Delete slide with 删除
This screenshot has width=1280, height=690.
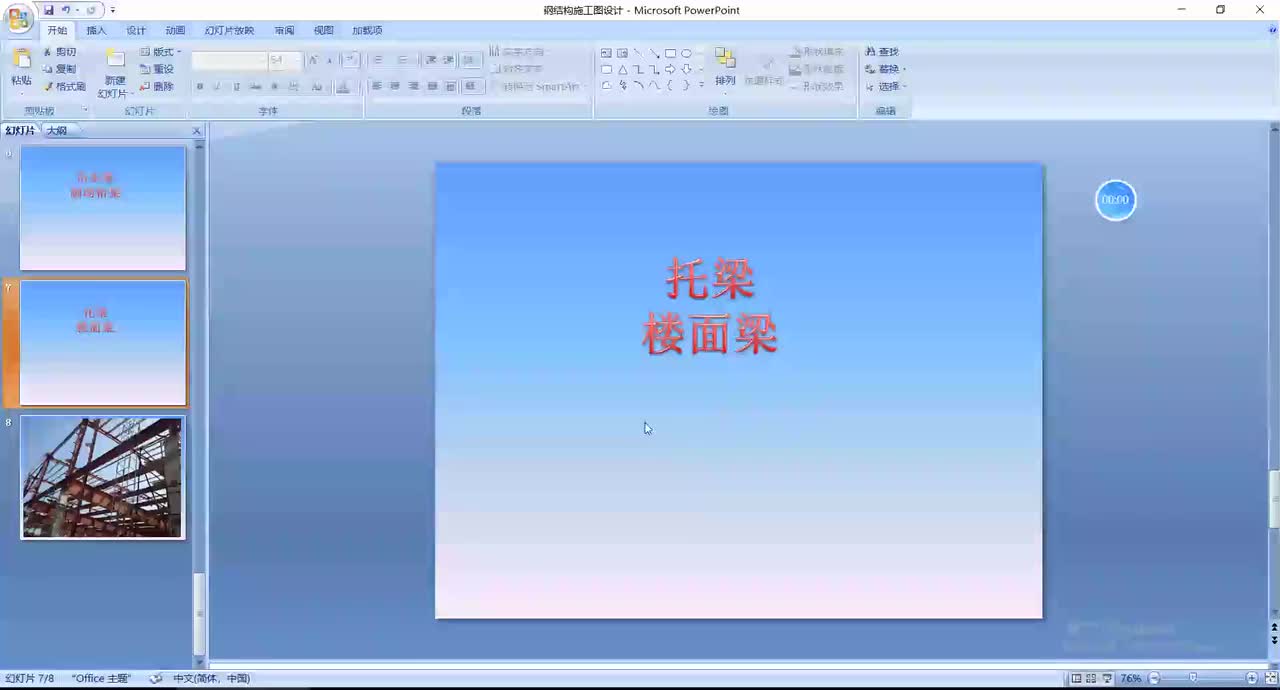(157, 86)
